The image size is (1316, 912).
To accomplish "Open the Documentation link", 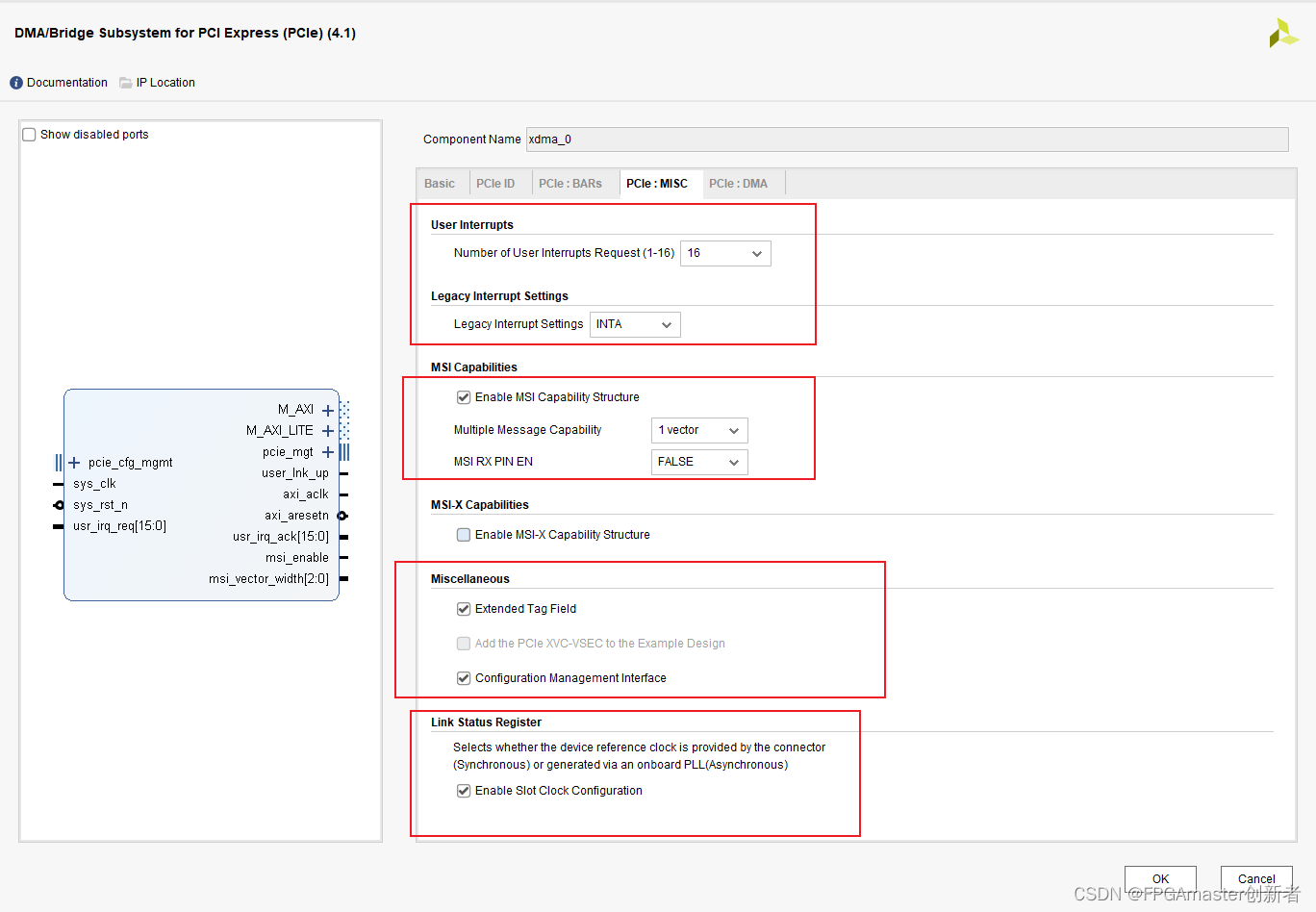I will [x=67, y=83].
